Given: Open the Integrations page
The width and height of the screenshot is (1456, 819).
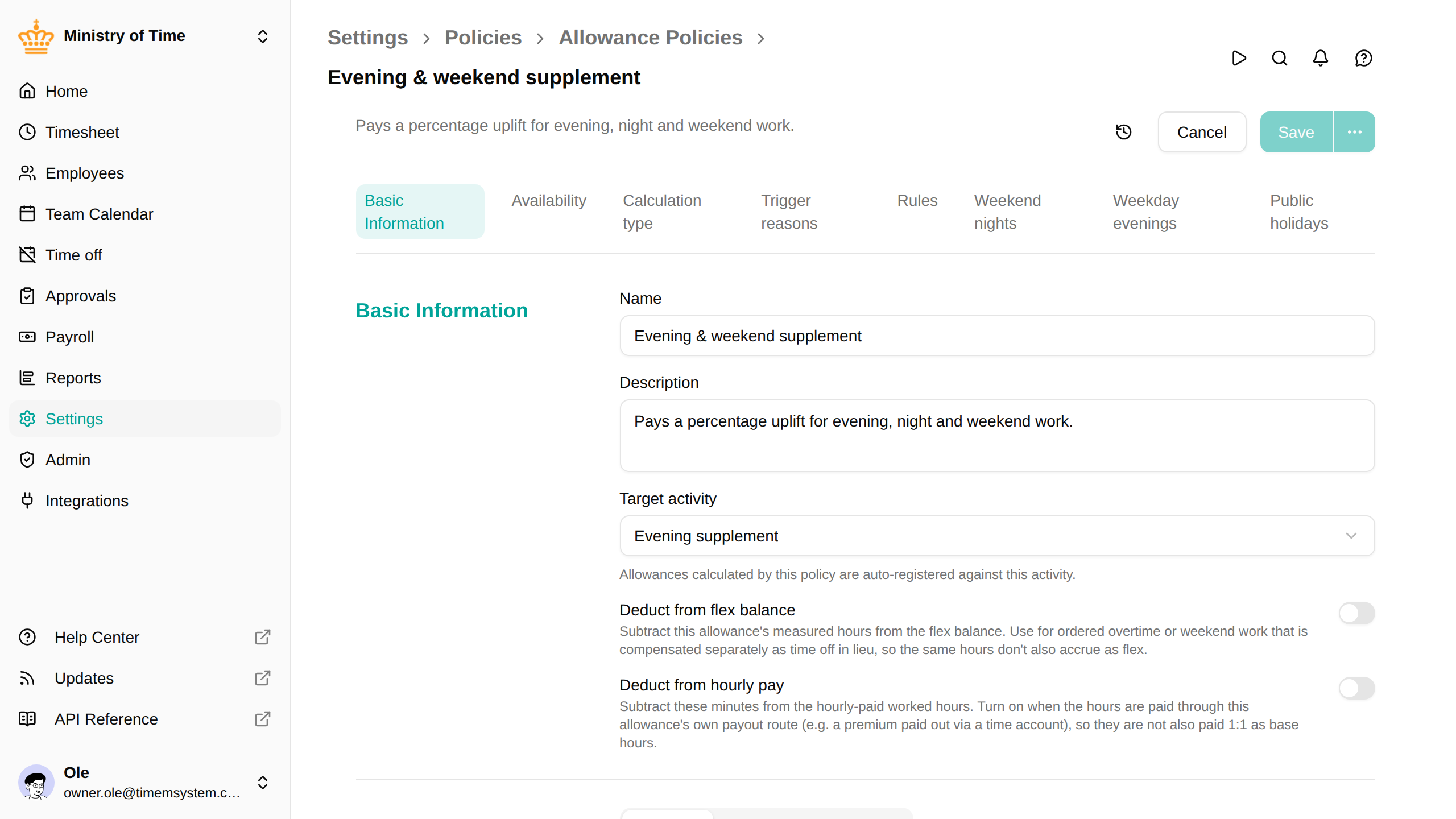Looking at the screenshot, I should pos(145,500).
